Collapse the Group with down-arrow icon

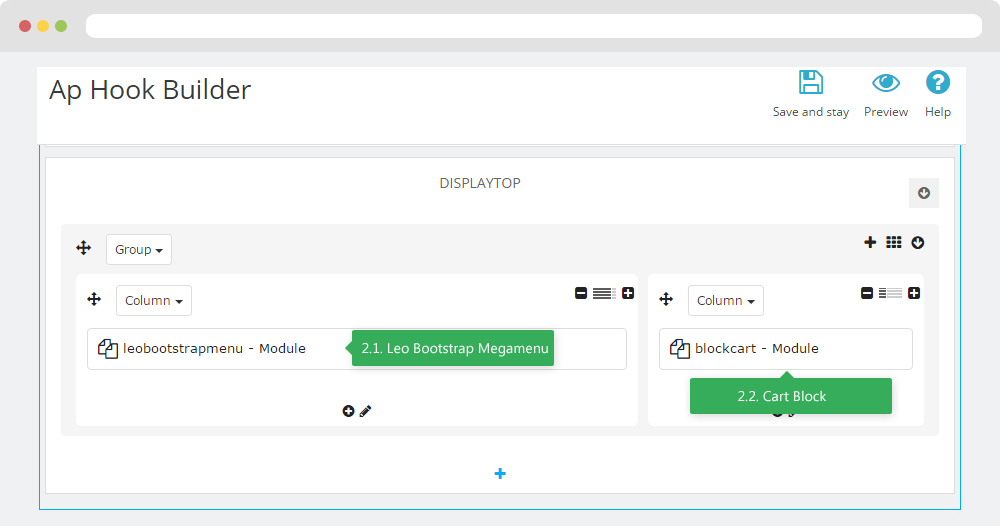pos(918,242)
